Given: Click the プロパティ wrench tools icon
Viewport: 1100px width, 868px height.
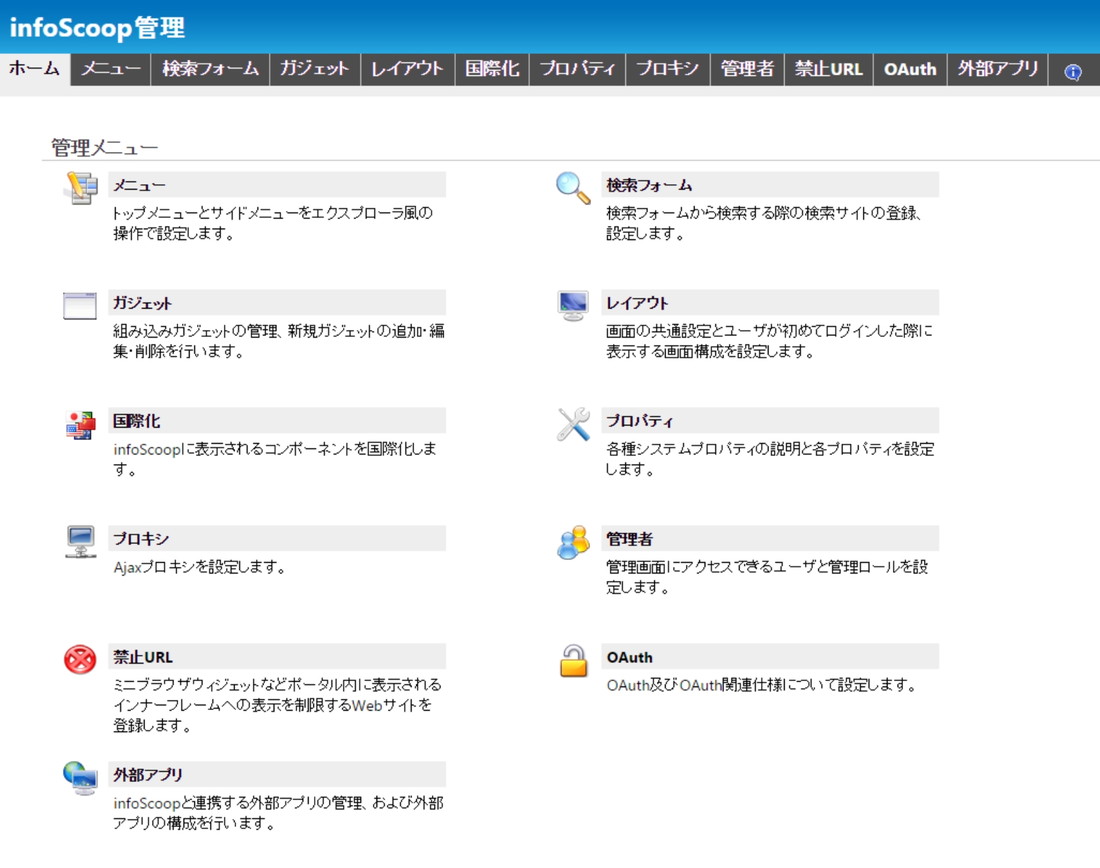Looking at the screenshot, I should (x=573, y=425).
